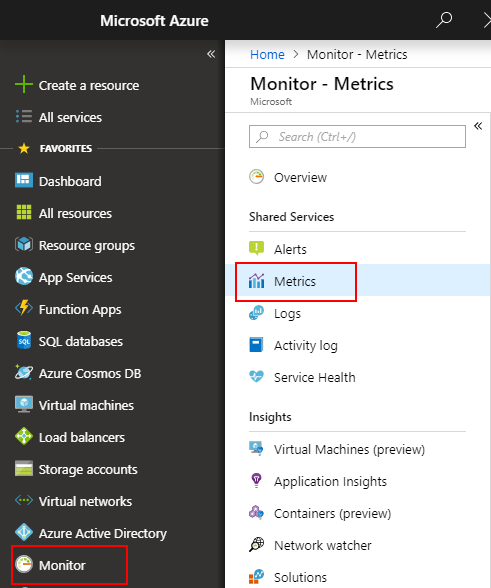Screen dimensions: 491x588
Task: Open the Resource groups cube icon
Action: point(24,244)
